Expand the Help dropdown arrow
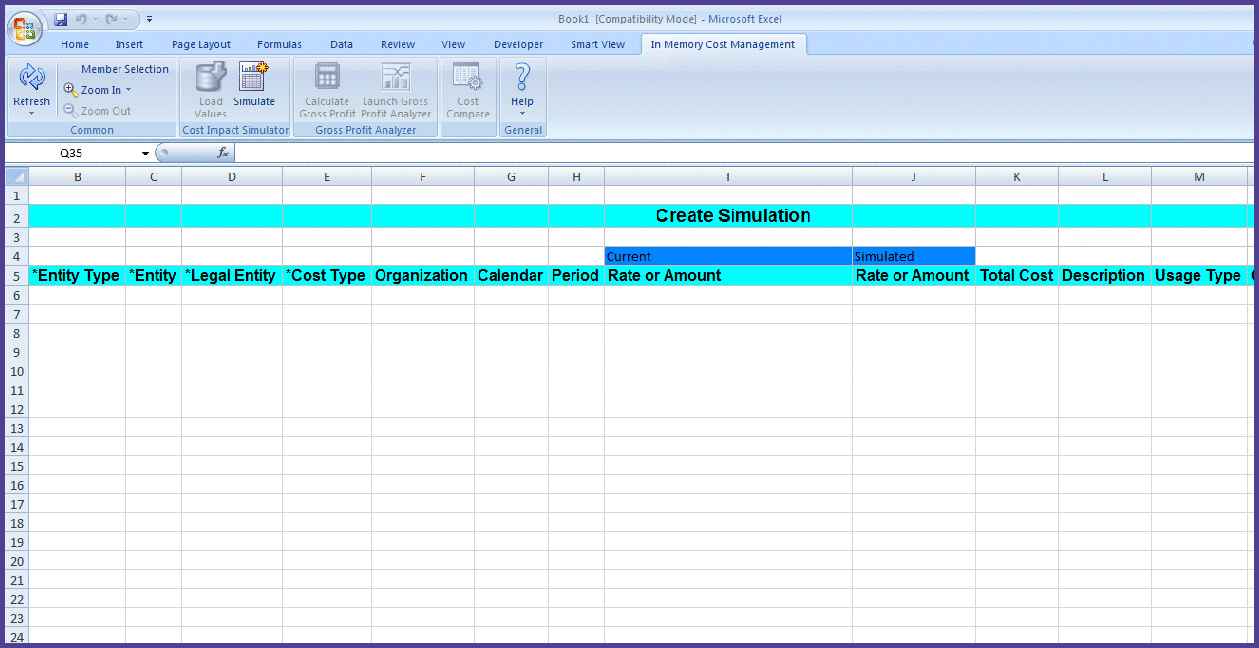 (522, 113)
